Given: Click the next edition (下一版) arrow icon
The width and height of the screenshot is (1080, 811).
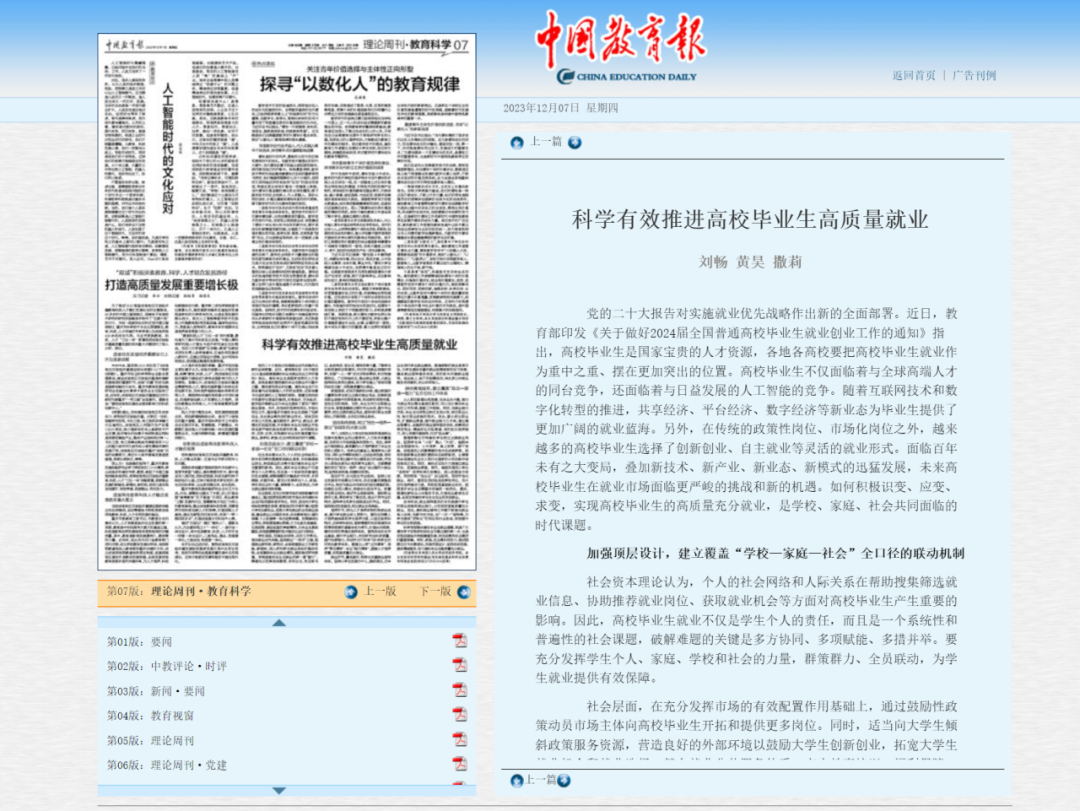Looking at the screenshot, I should click(464, 591).
